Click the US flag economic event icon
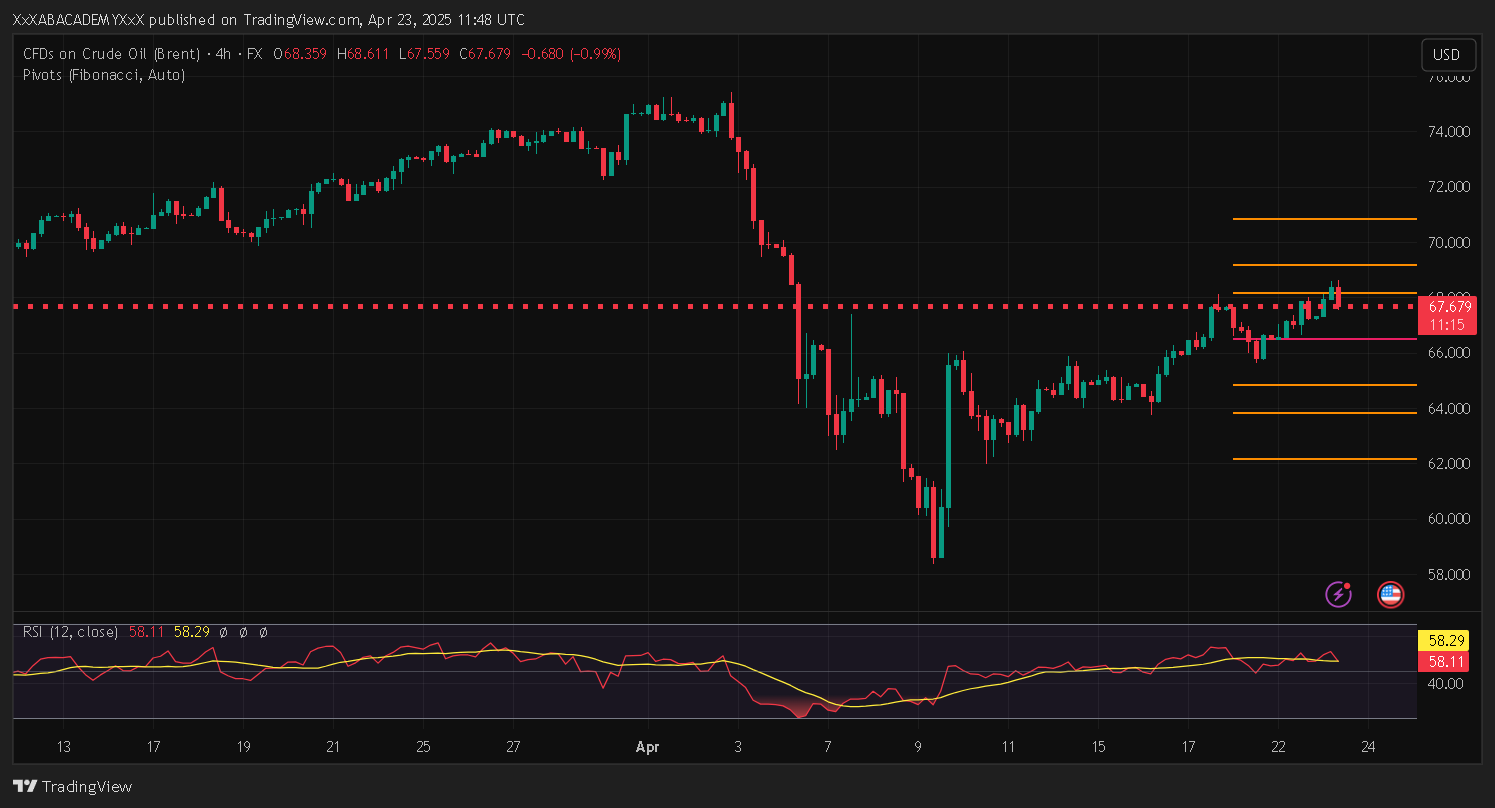Image resolution: width=1495 pixels, height=808 pixels. [x=1390, y=595]
